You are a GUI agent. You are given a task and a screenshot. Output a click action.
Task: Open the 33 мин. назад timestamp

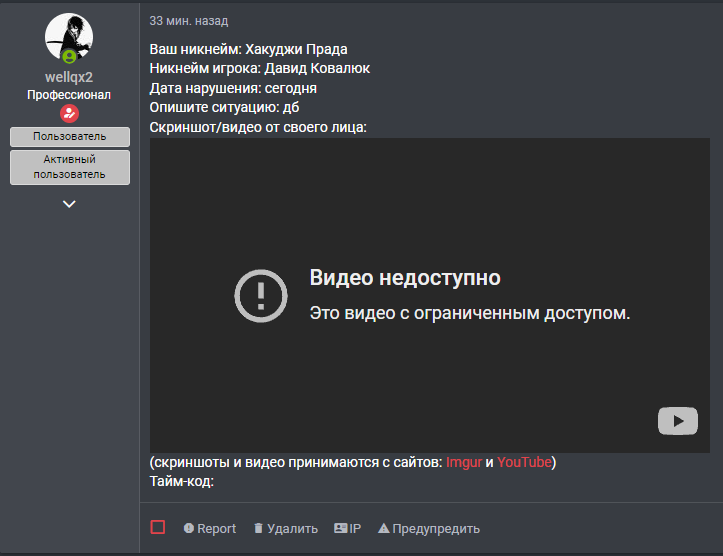tap(189, 21)
